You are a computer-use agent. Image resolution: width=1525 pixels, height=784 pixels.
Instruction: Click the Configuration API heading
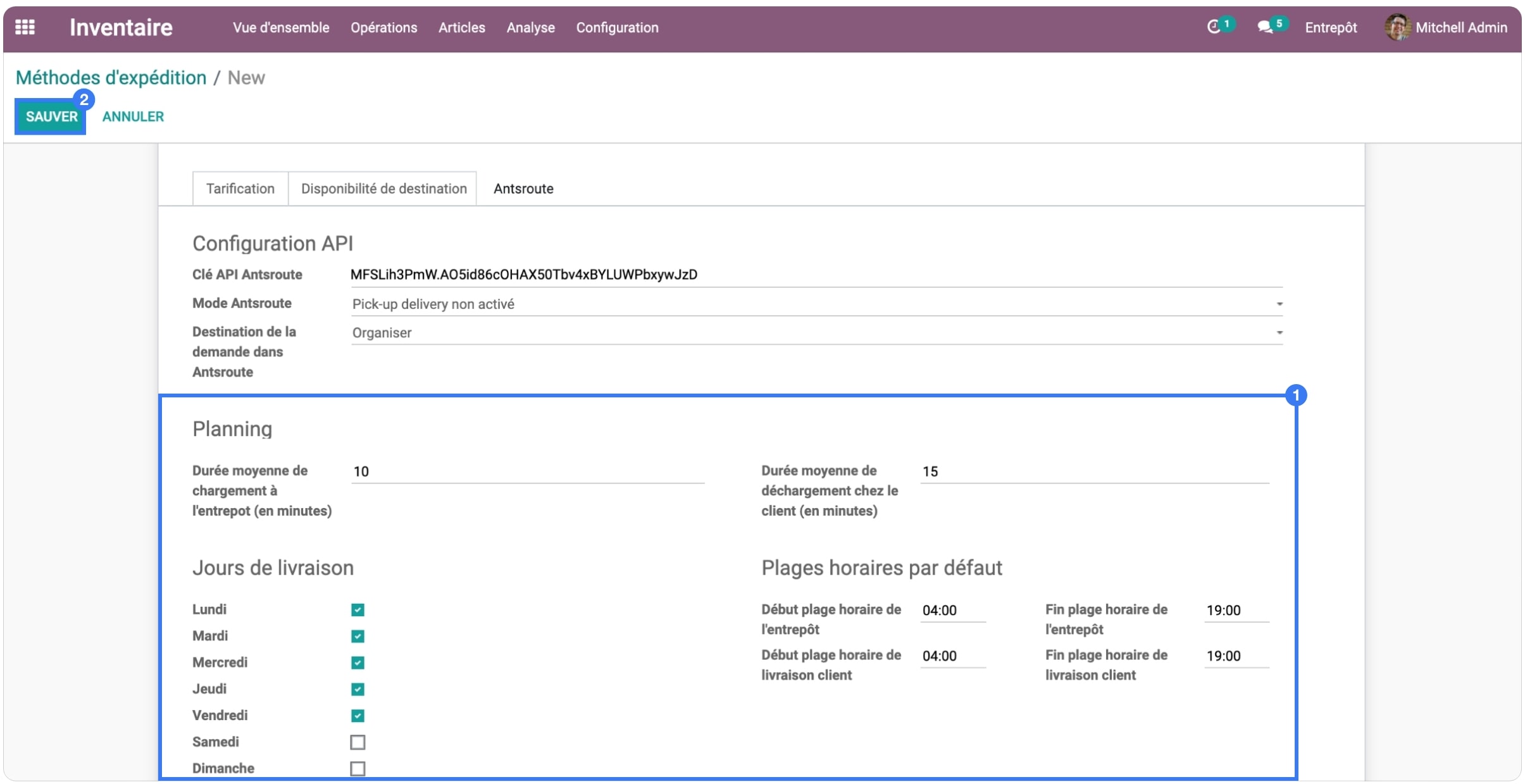(273, 244)
